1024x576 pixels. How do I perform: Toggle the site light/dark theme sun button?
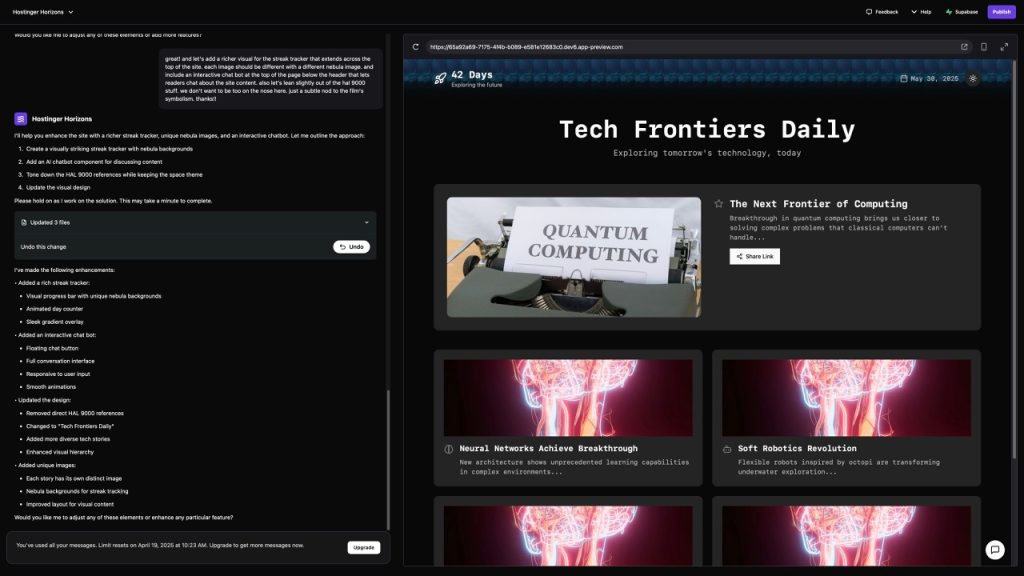[x=973, y=79]
